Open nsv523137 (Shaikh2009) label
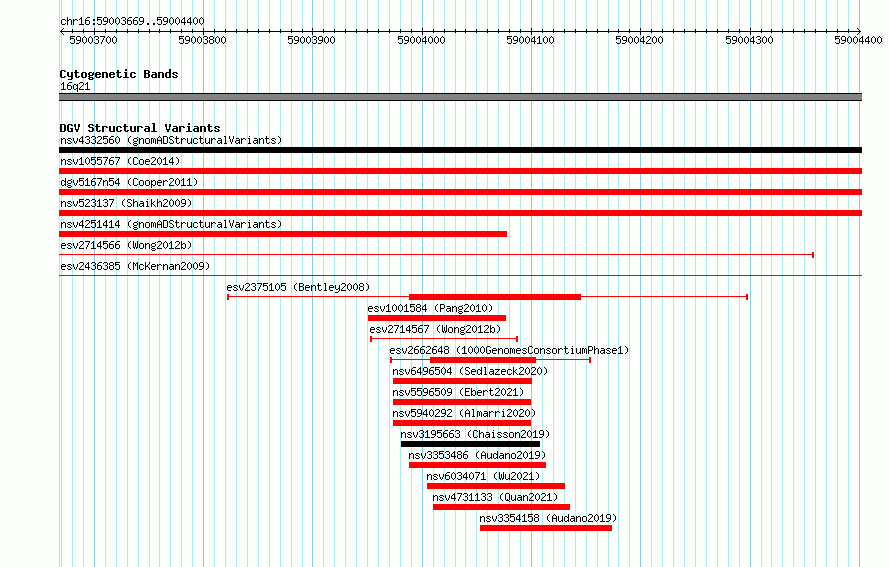Image resolution: width=890 pixels, height=567 pixels. pos(126,203)
